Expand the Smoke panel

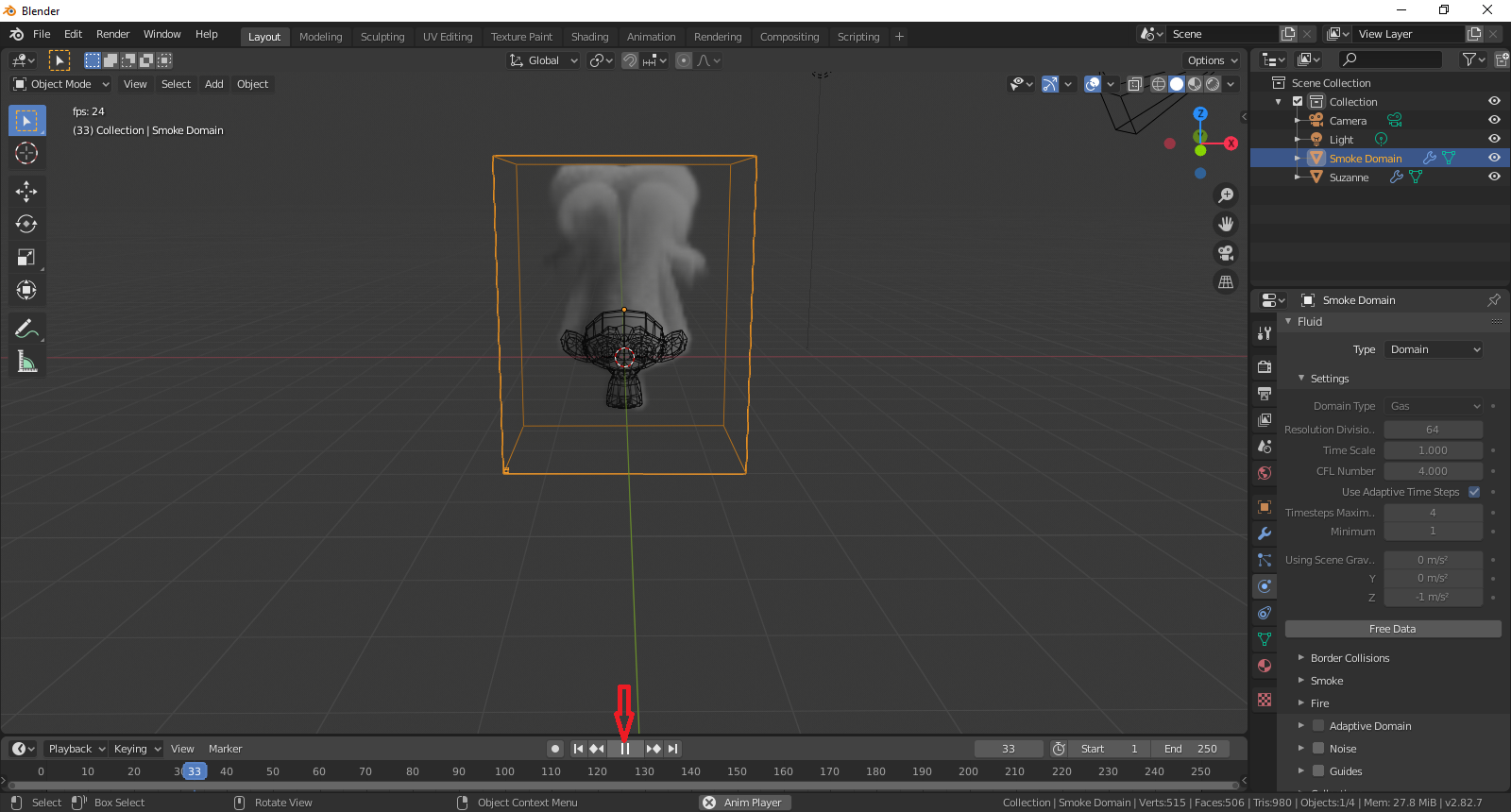(x=1326, y=681)
